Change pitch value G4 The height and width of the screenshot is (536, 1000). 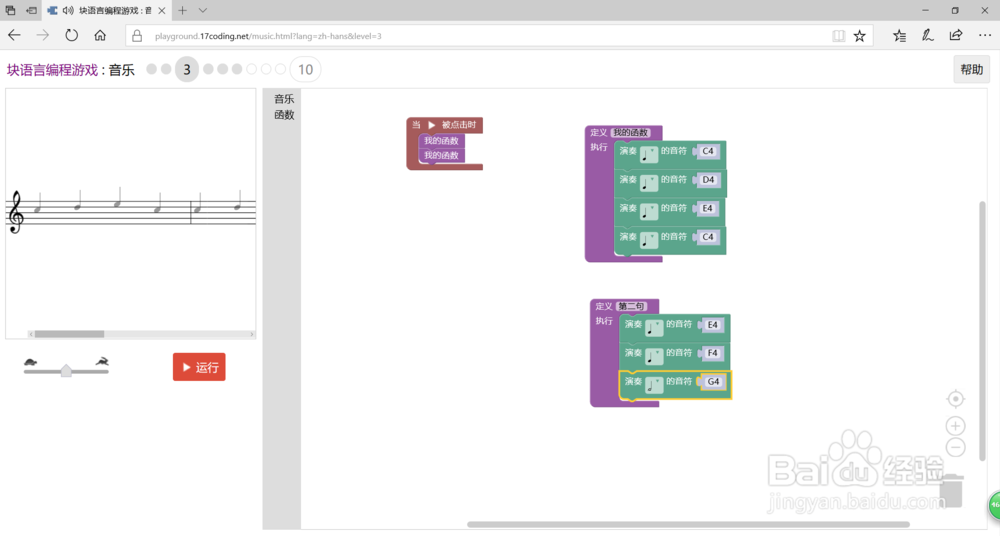[x=713, y=382]
